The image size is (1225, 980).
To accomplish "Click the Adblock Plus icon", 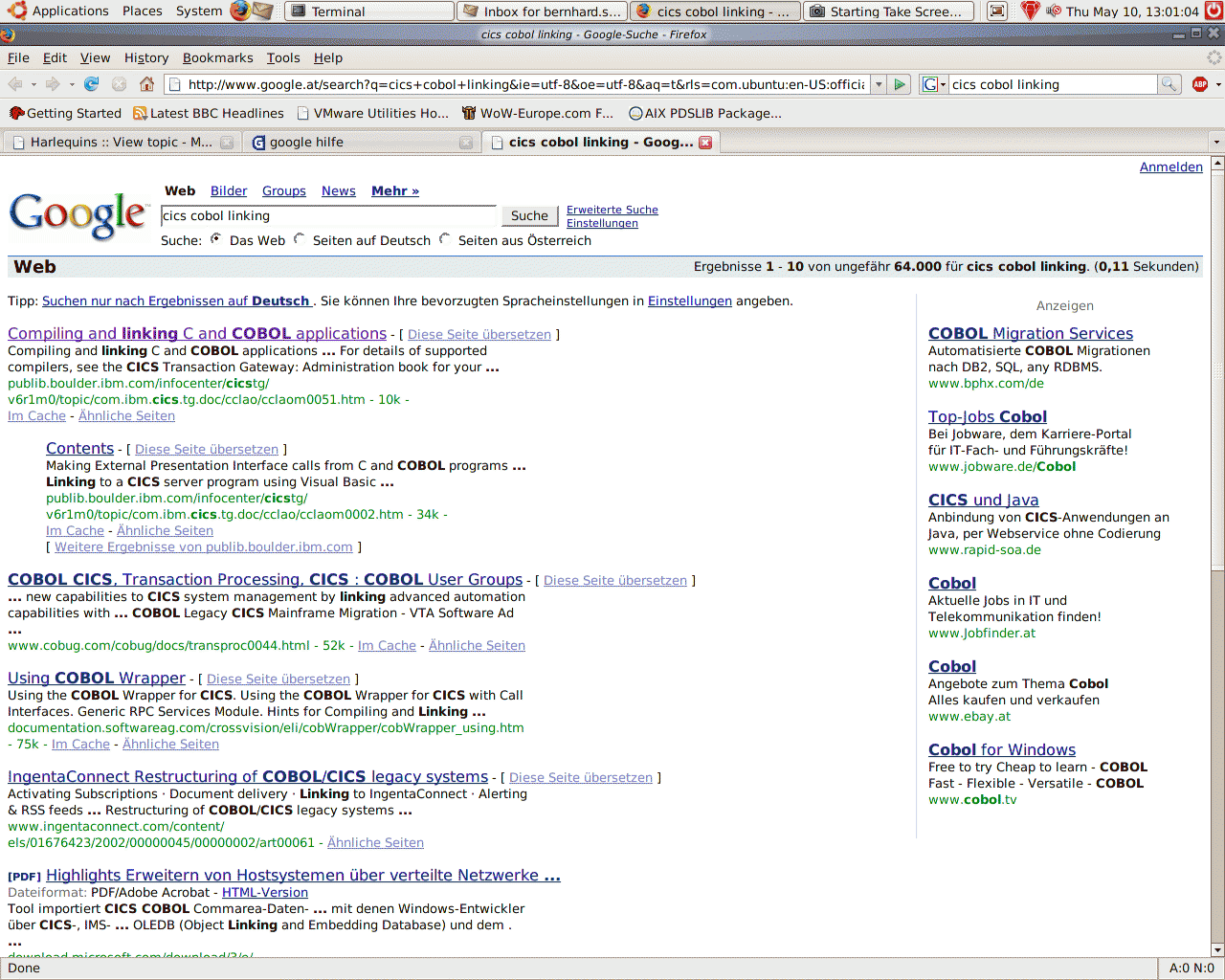I will [1200, 84].
